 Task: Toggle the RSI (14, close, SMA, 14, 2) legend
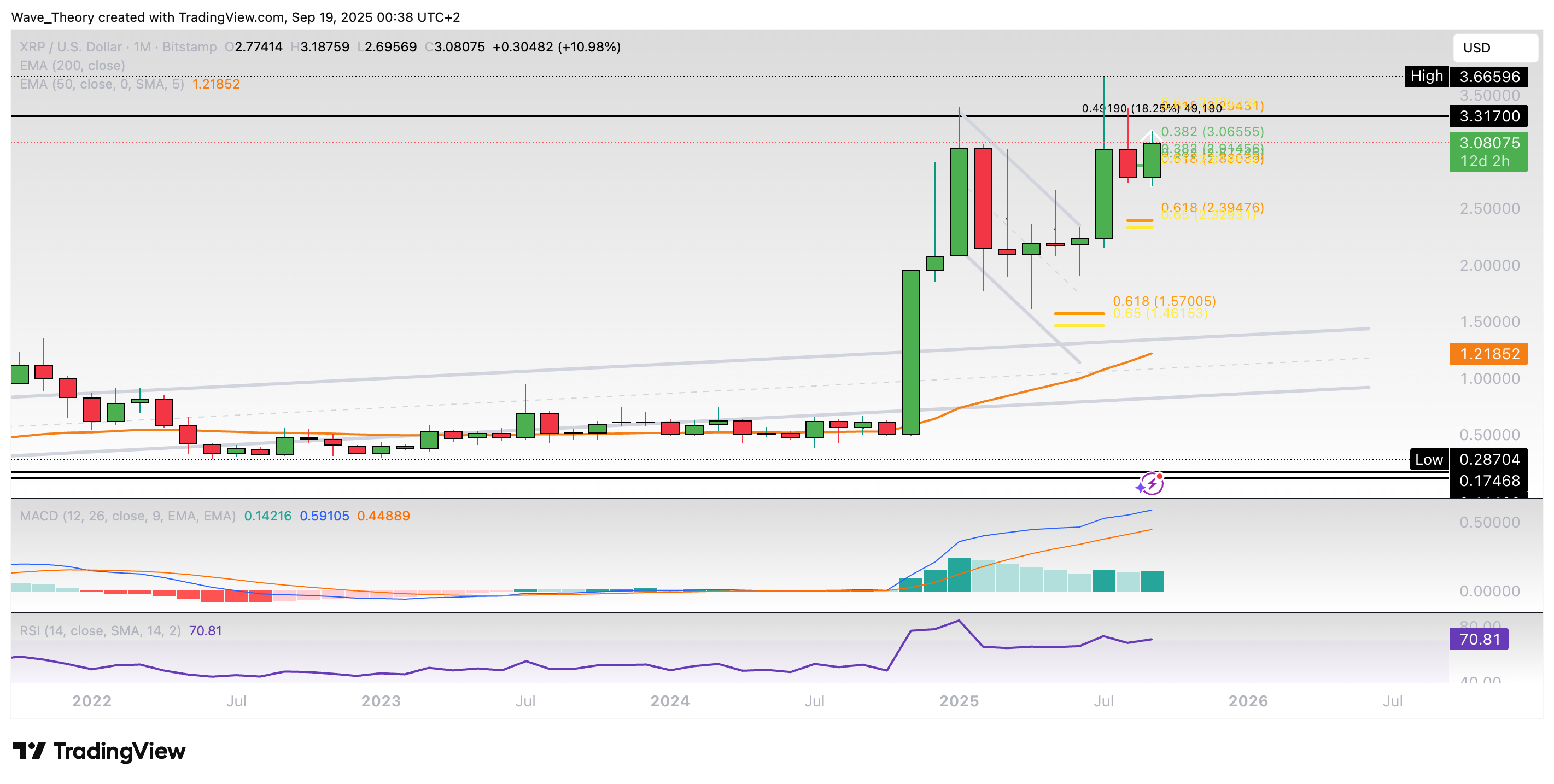tap(100, 630)
